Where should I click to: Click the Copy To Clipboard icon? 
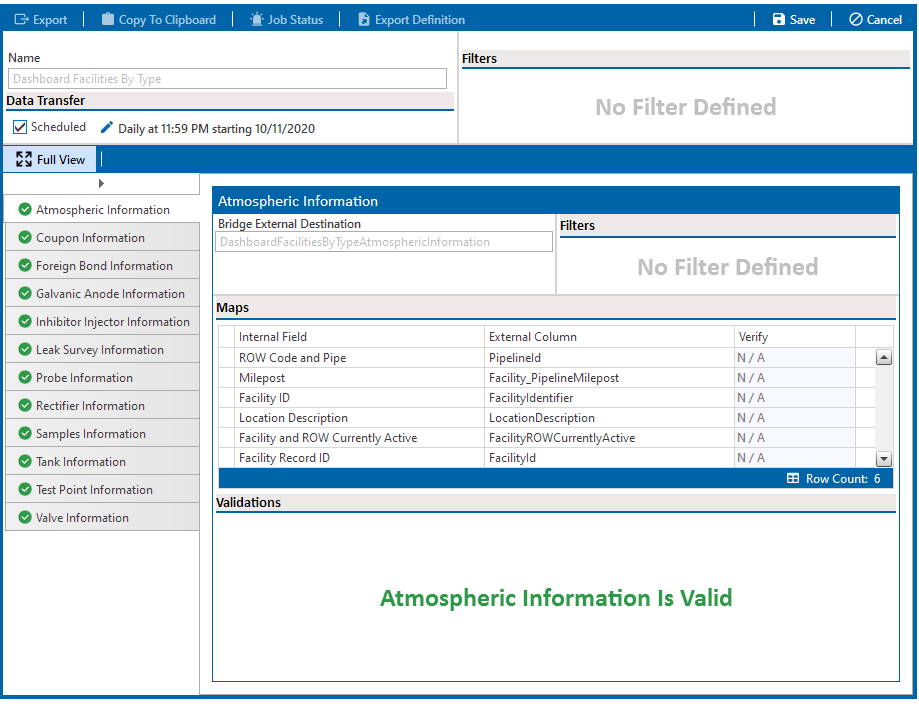tap(108, 19)
